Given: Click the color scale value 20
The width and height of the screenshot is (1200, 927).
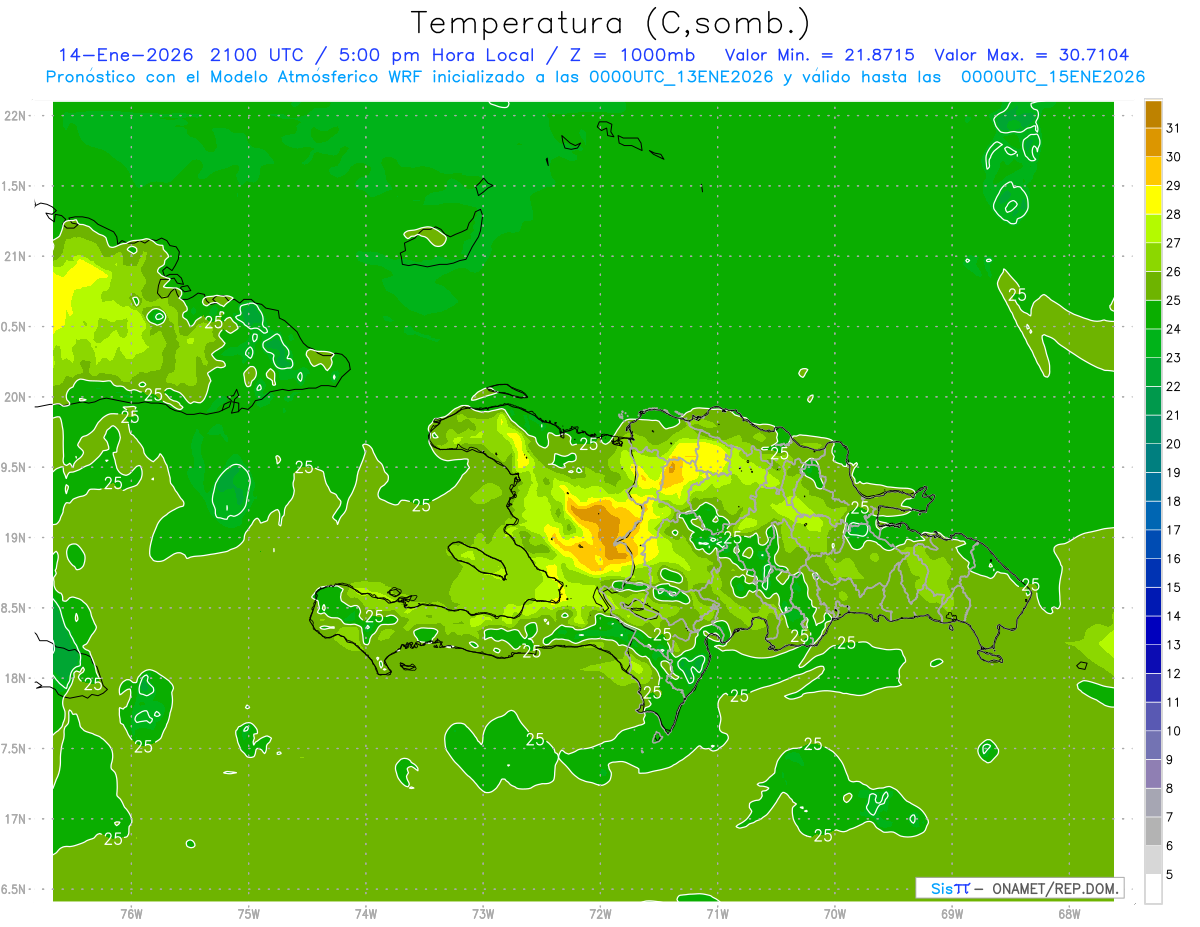Looking at the screenshot, I should pyautogui.click(x=1173, y=444).
